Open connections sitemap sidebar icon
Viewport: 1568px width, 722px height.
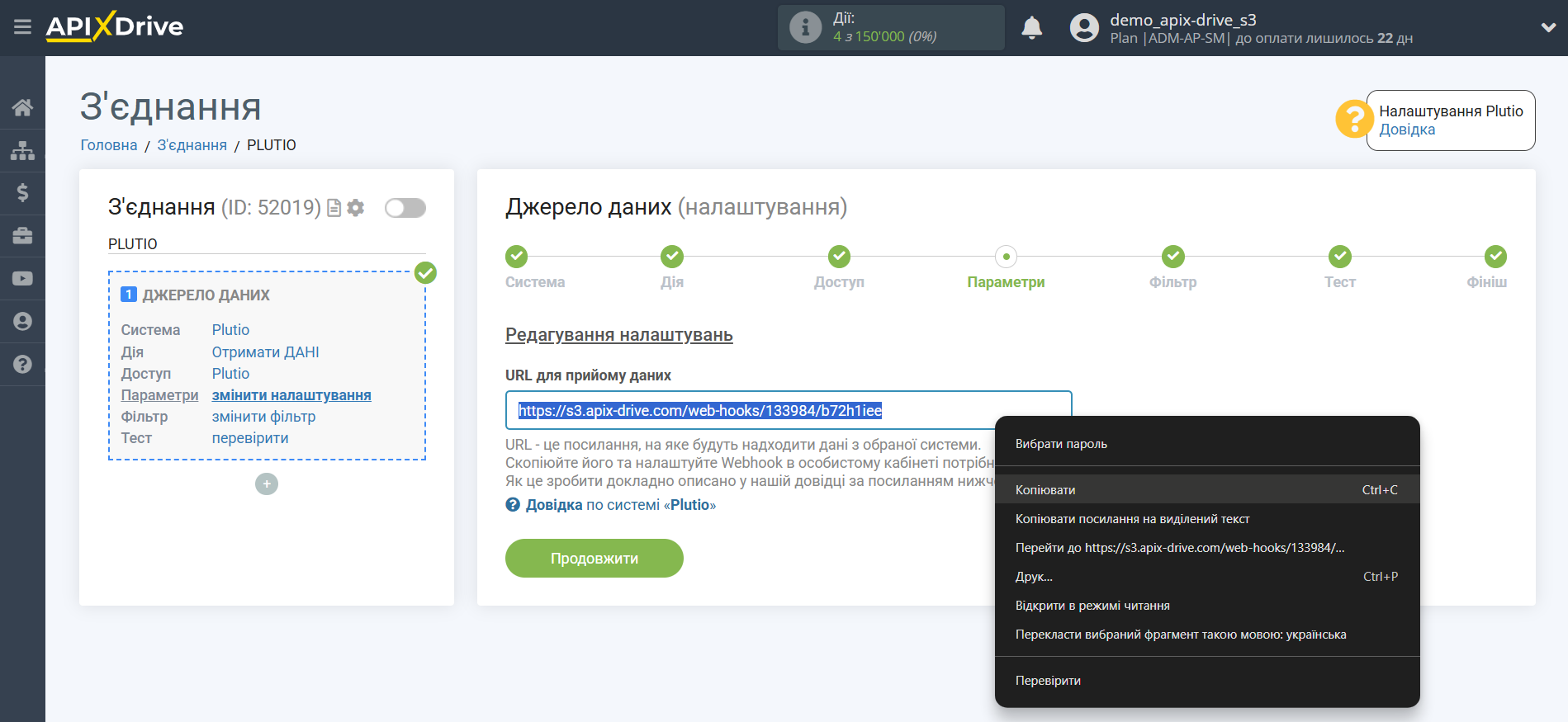[x=22, y=150]
